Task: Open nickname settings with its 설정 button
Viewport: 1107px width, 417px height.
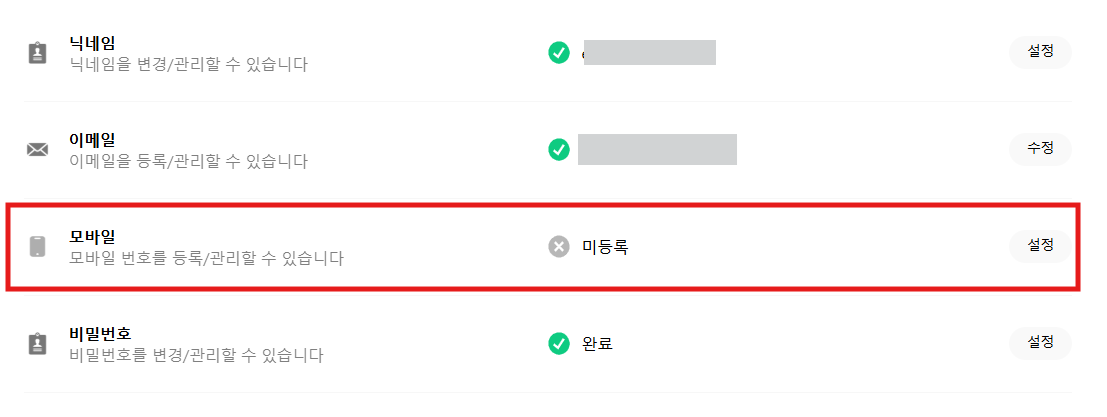Action: pos(1040,52)
